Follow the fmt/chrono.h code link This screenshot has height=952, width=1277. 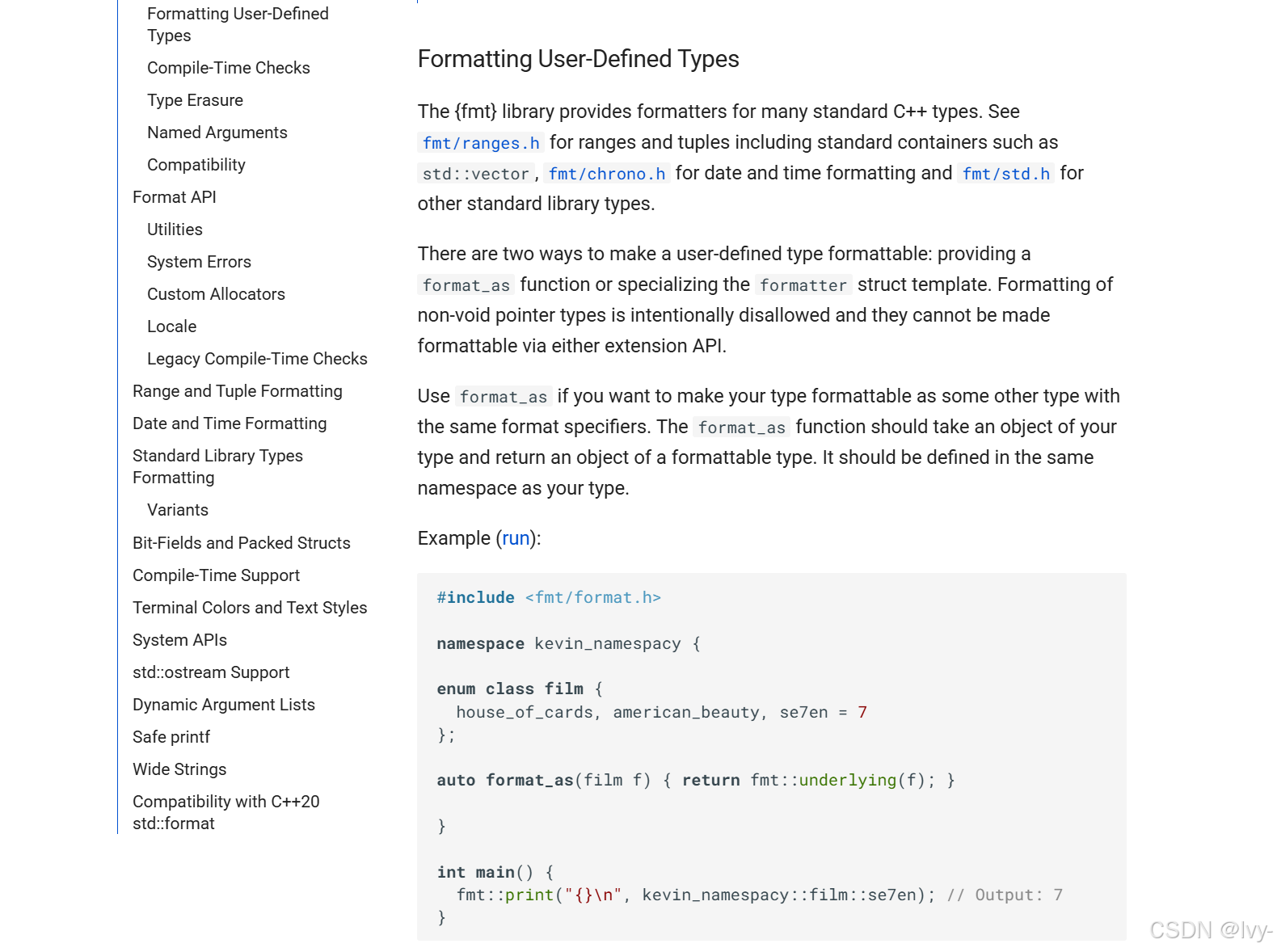click(x=607, y=174)
